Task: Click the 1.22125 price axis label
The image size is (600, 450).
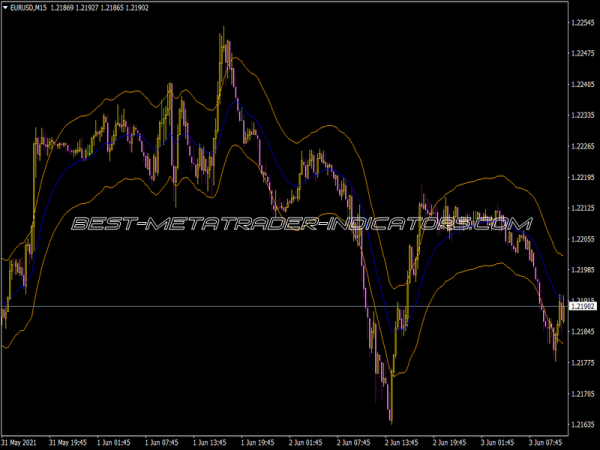Action: [581, 208]
